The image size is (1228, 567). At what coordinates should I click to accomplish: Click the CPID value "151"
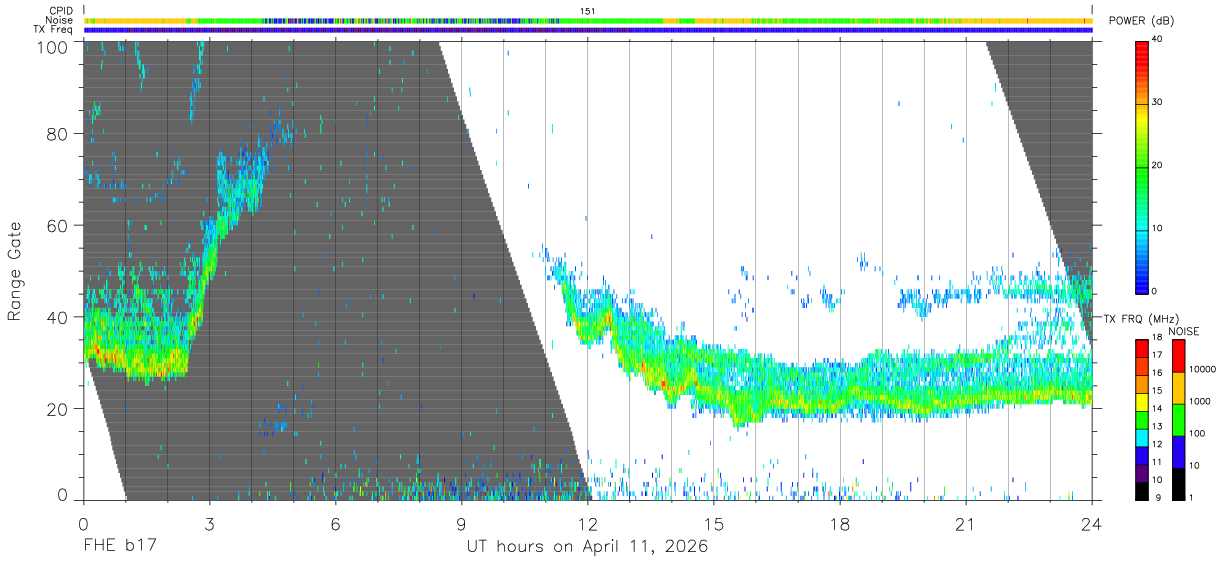point(588,11)
